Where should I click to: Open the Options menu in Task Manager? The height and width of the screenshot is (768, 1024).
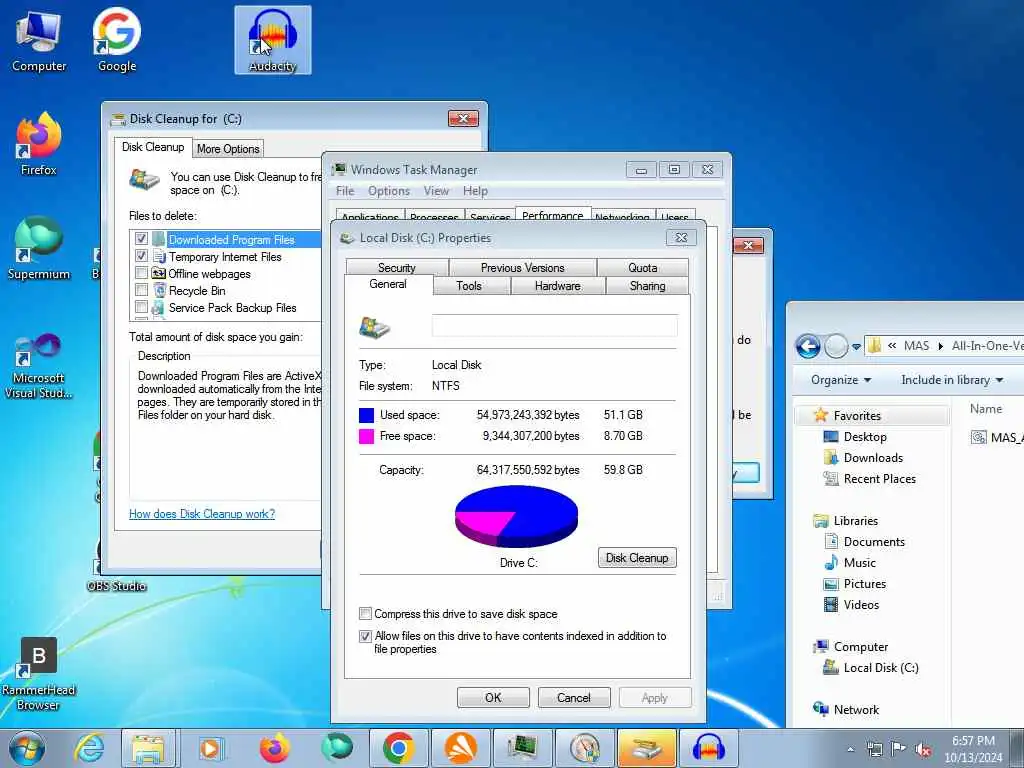(x=389, y=191)
